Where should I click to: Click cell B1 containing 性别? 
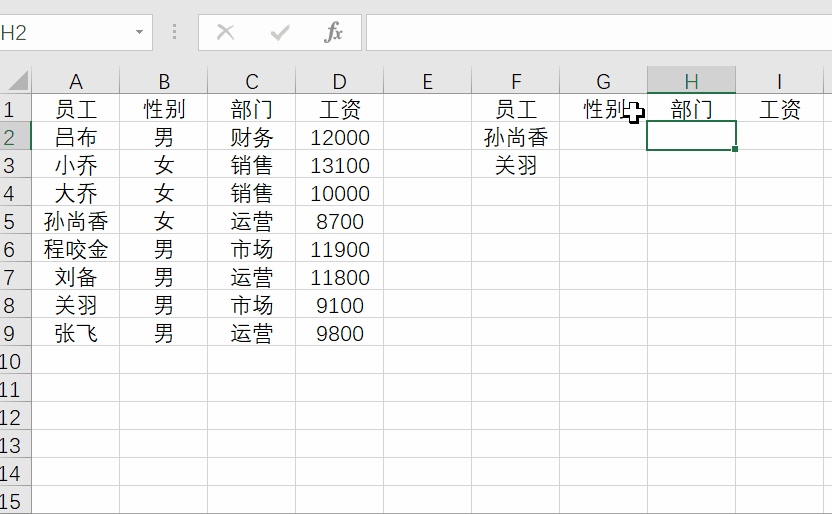(163, 109)
